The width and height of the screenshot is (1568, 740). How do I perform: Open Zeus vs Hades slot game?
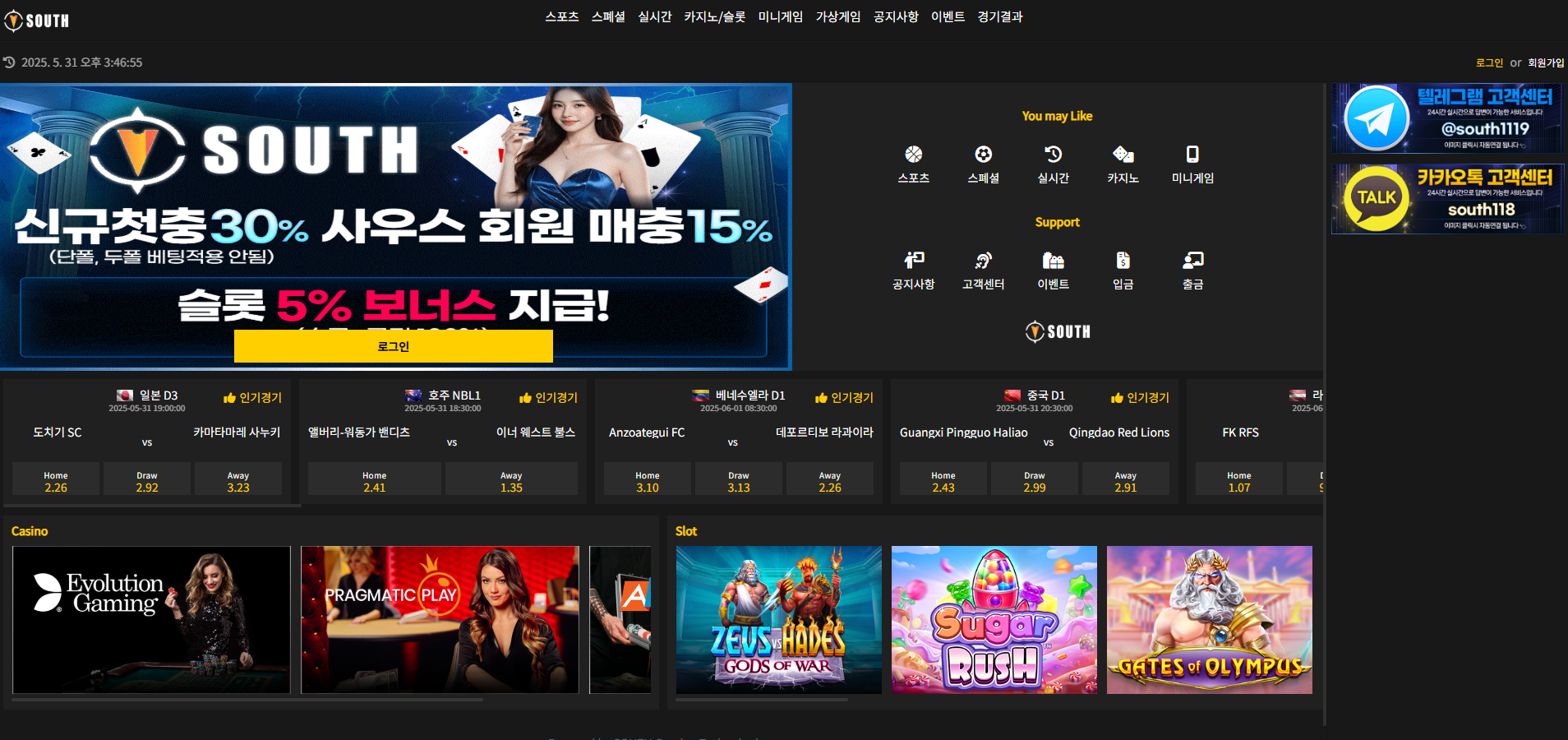pyautogui.click(x=779, y=620)
